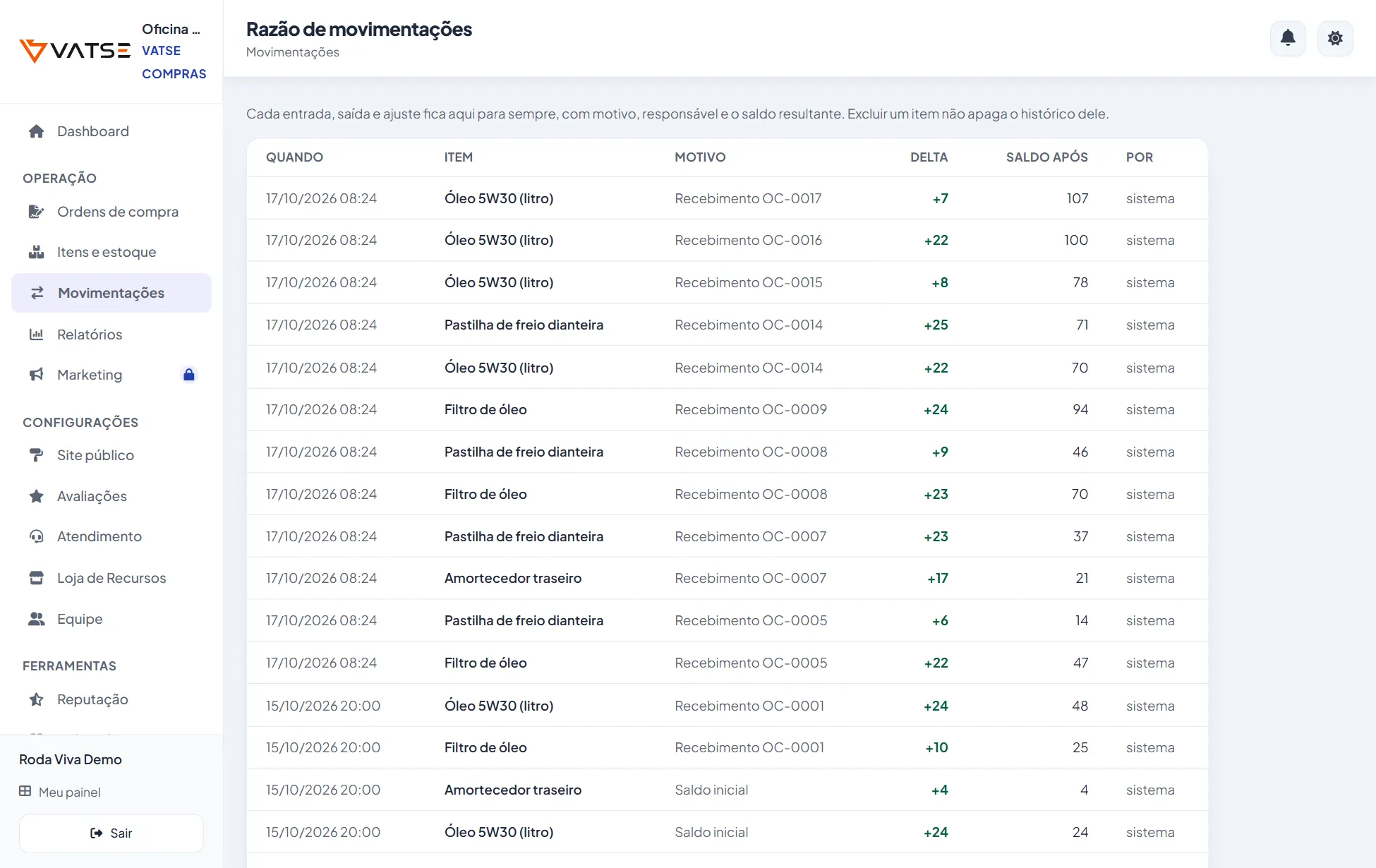Click the QUANDO column header
The width and height of the screenshot is (1376, 868).
tap(294, 157)
